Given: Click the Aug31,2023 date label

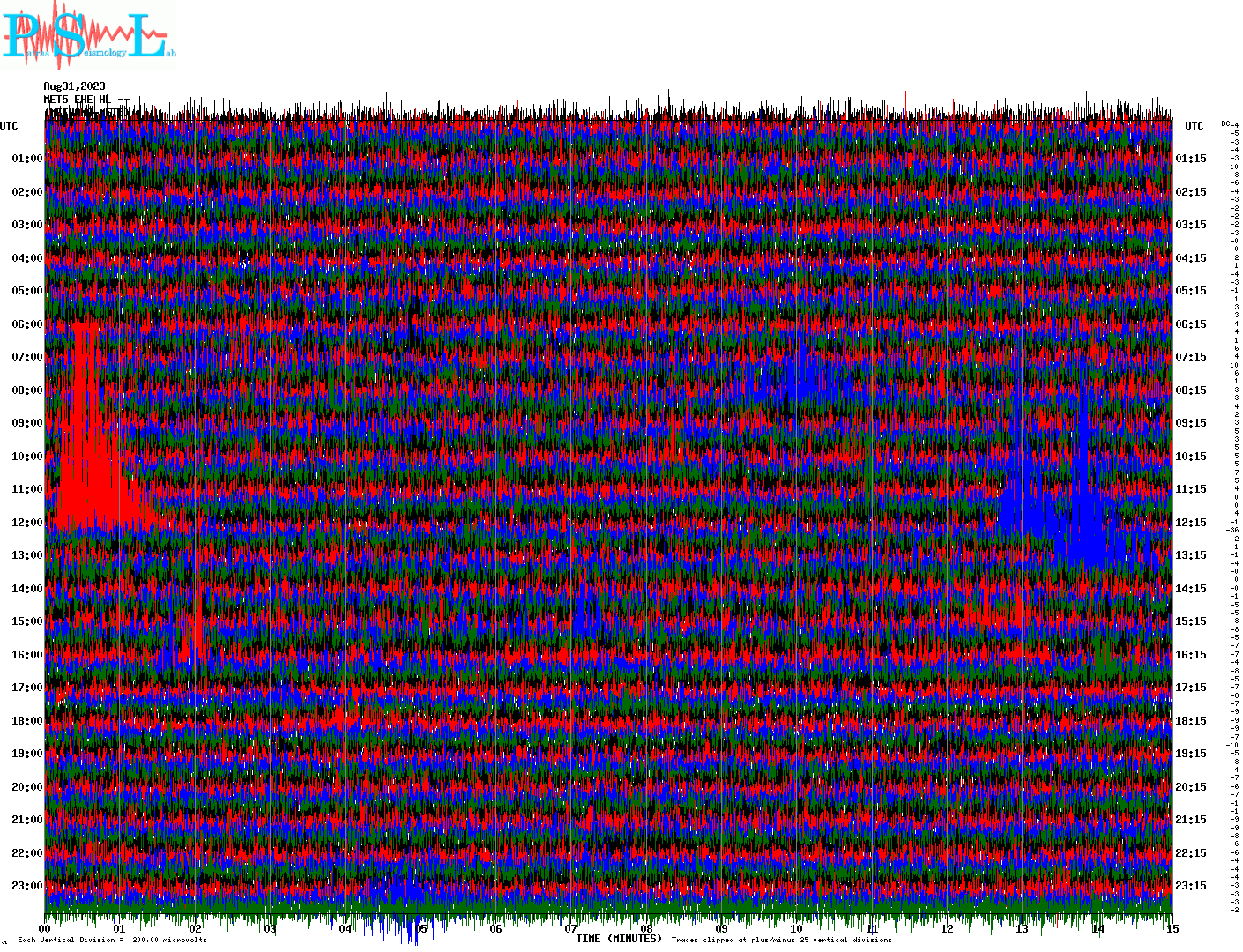Looking at the screenshot, I should tap(74, 86).
